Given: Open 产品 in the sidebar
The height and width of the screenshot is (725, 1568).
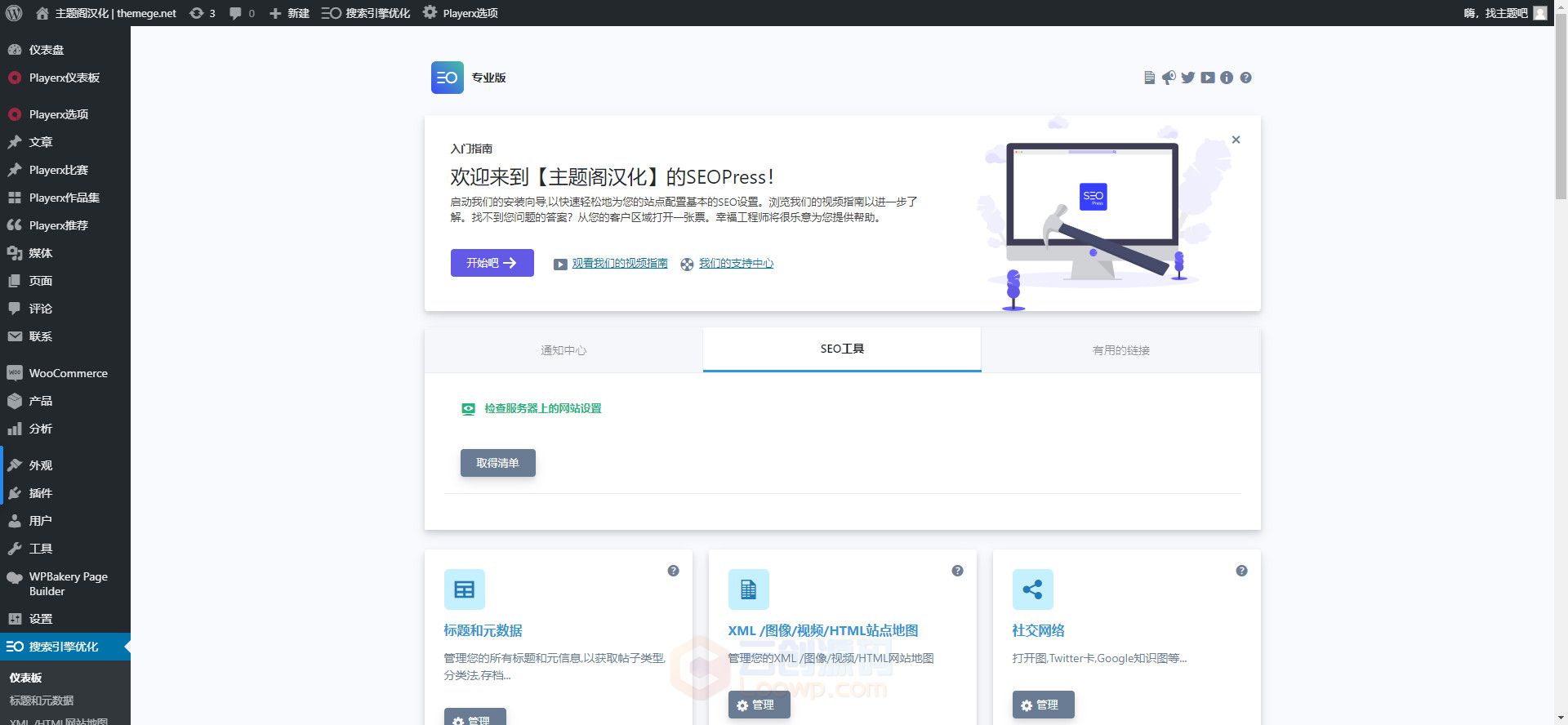Looking at the screenshot, I should tap(65, 401).
